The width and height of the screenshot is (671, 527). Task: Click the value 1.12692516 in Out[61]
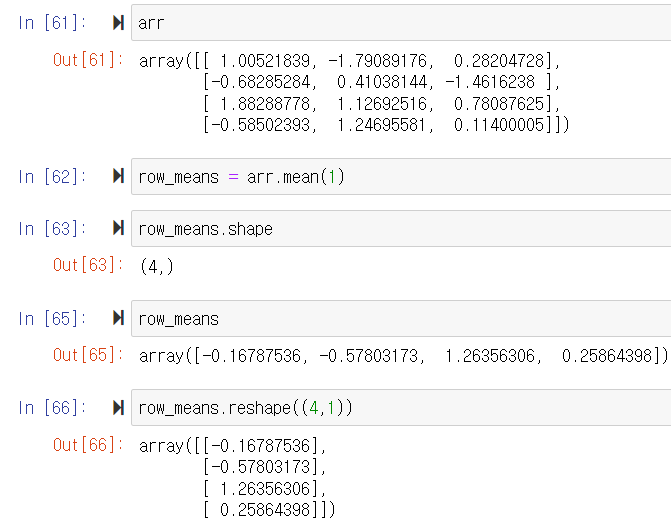(382, 104)
